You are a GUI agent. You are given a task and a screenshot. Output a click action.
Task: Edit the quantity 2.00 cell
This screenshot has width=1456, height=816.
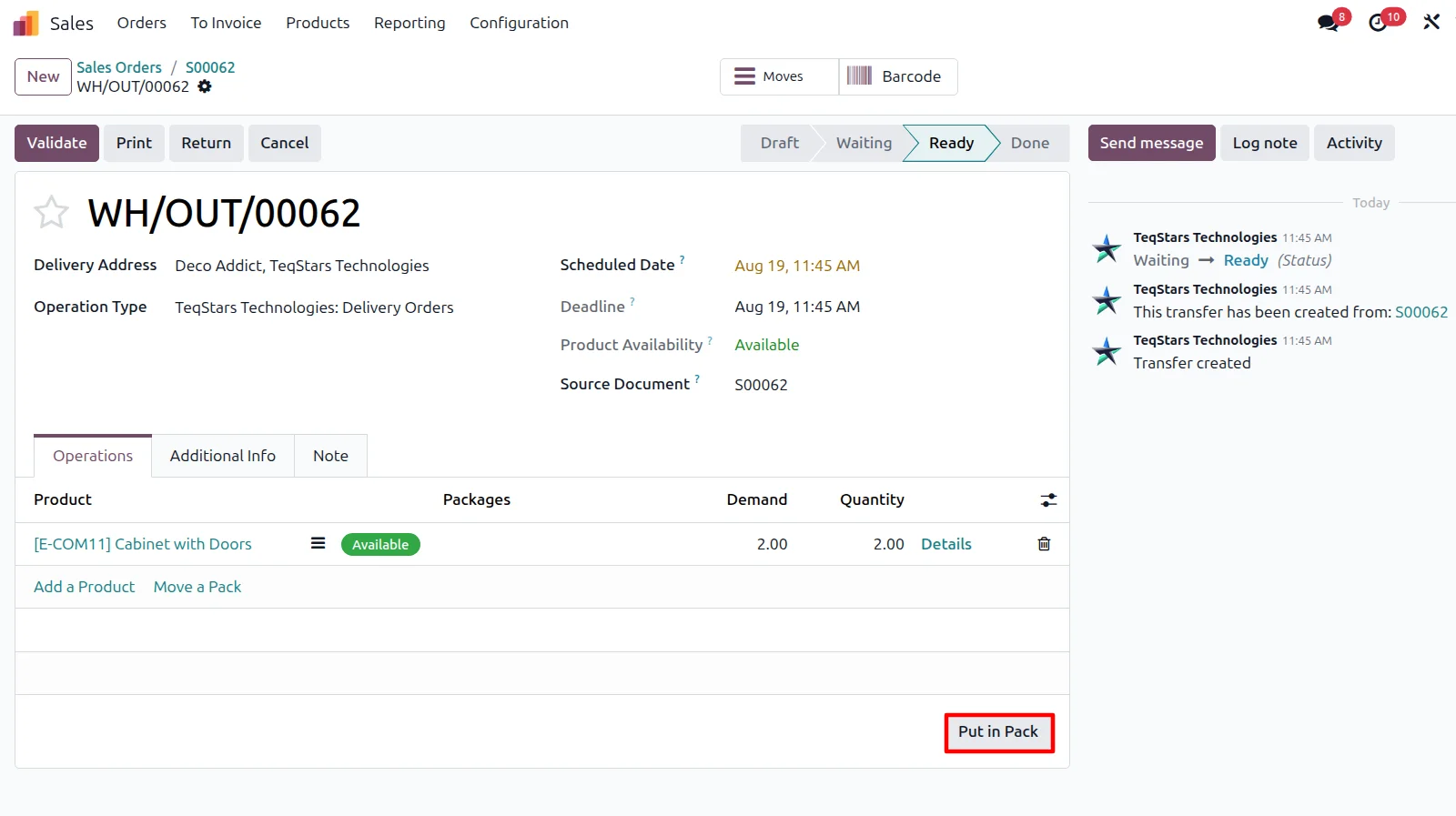click(888, 544)
